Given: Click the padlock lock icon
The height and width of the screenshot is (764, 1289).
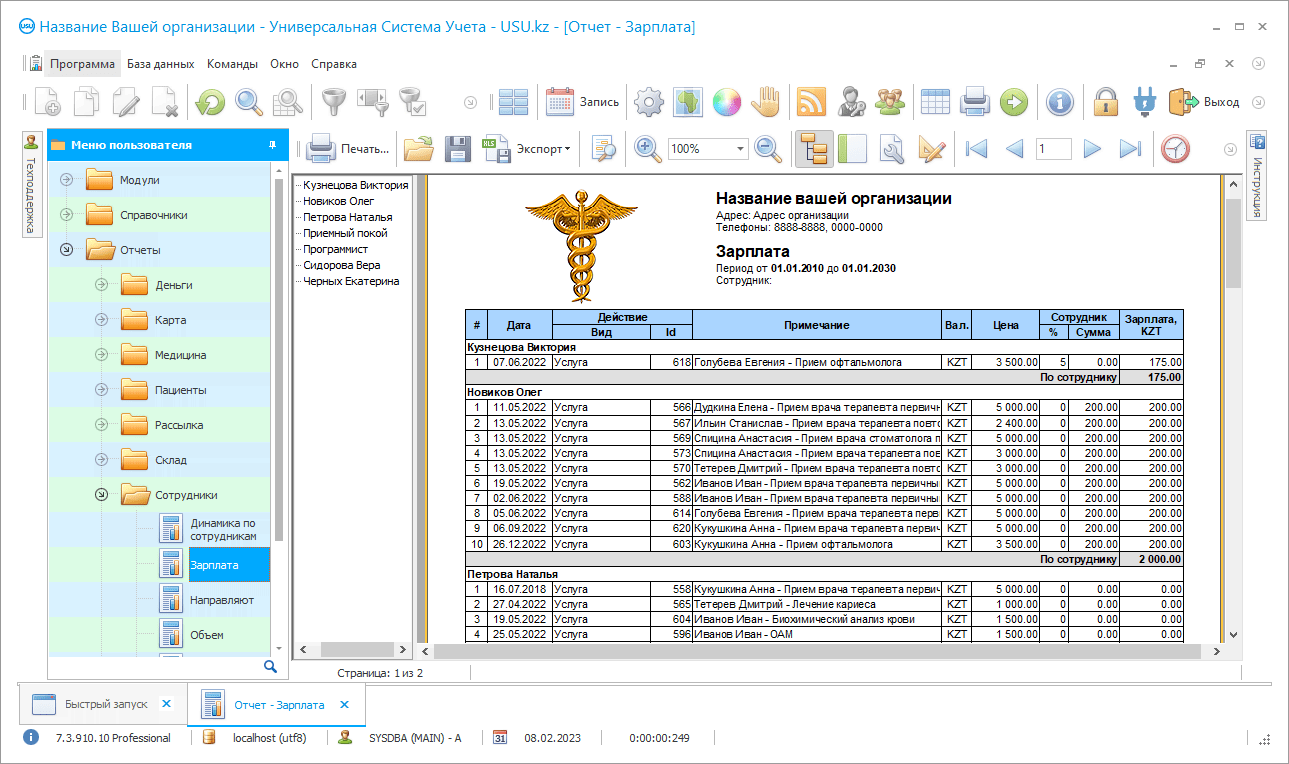Looking at the screenshot, I should pyautogui.click(x=1105, y=101).
